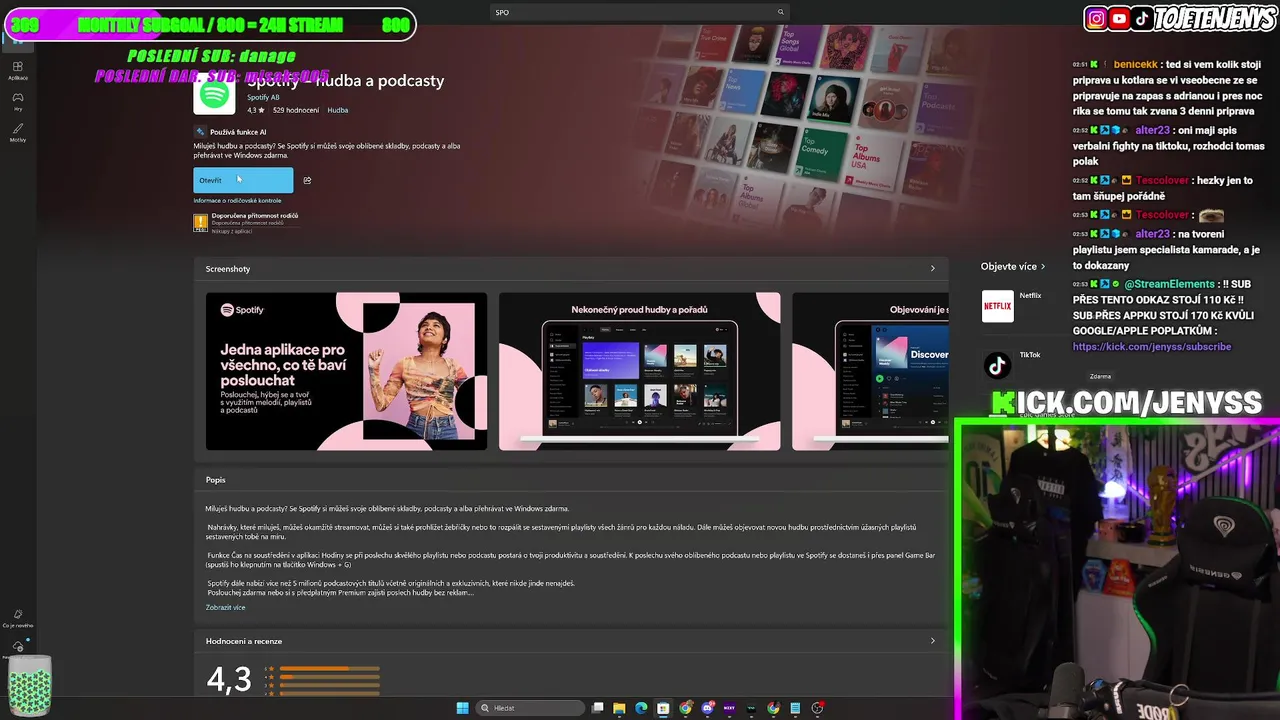This screenshot has width=1280, height=720.
Task: Open the Objevování screenshot thumbnail
Action: click(870, 371)
